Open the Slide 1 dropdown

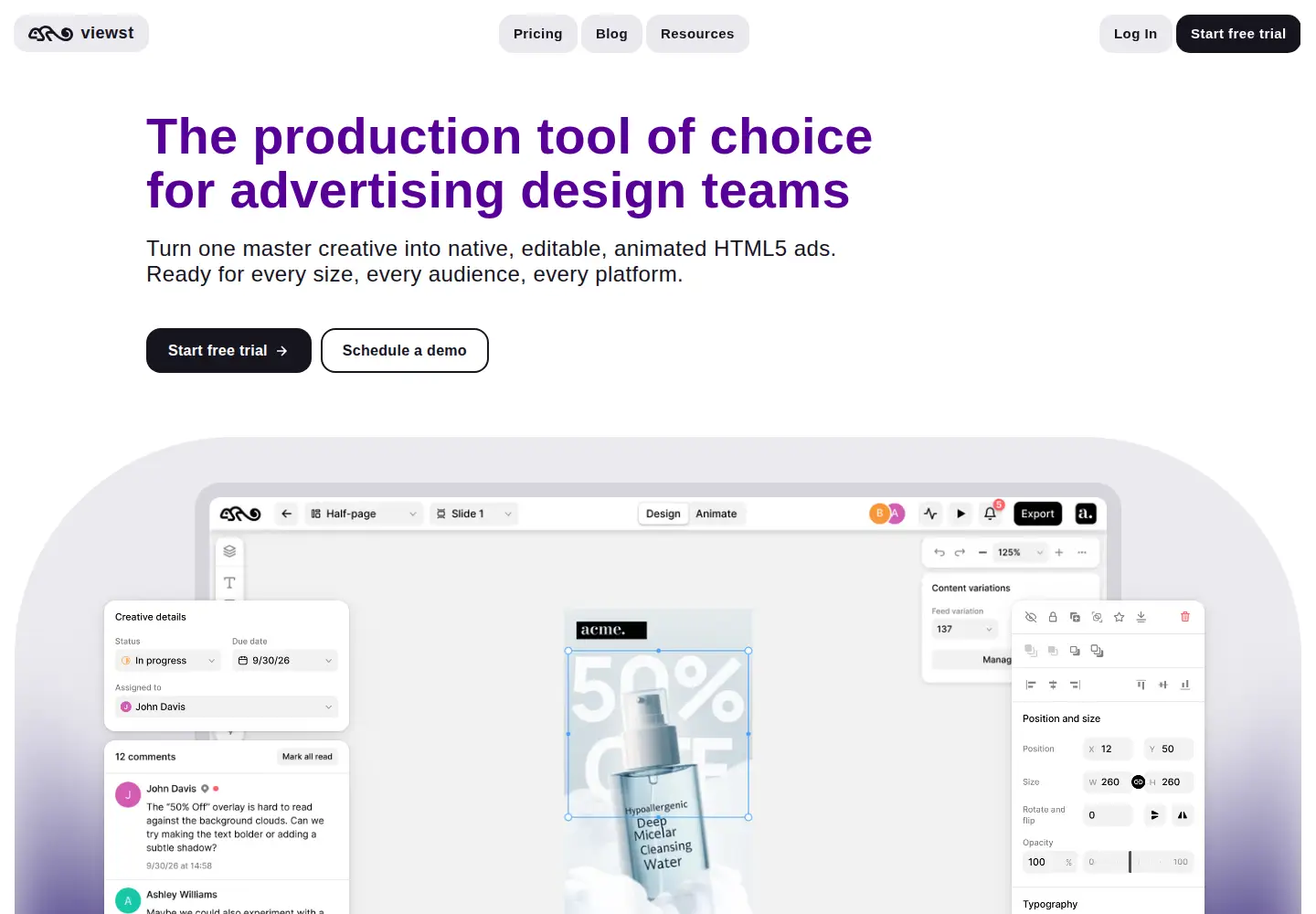473,514
